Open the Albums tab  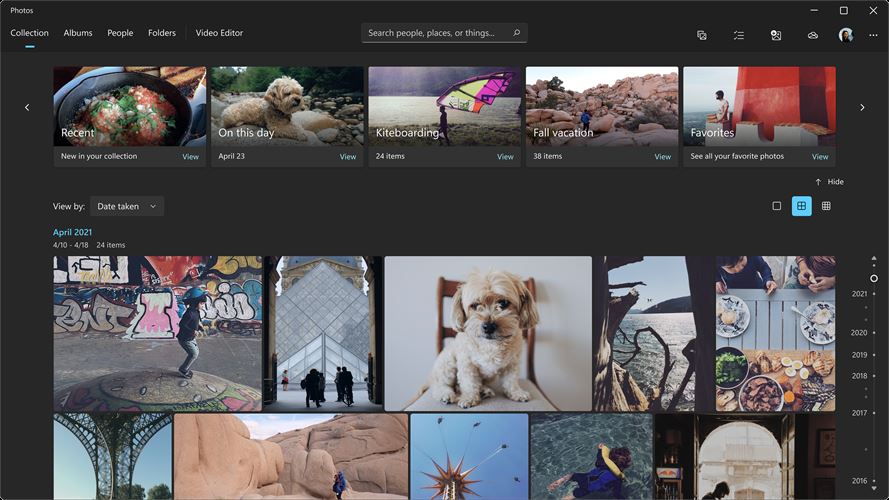(78, 33)
